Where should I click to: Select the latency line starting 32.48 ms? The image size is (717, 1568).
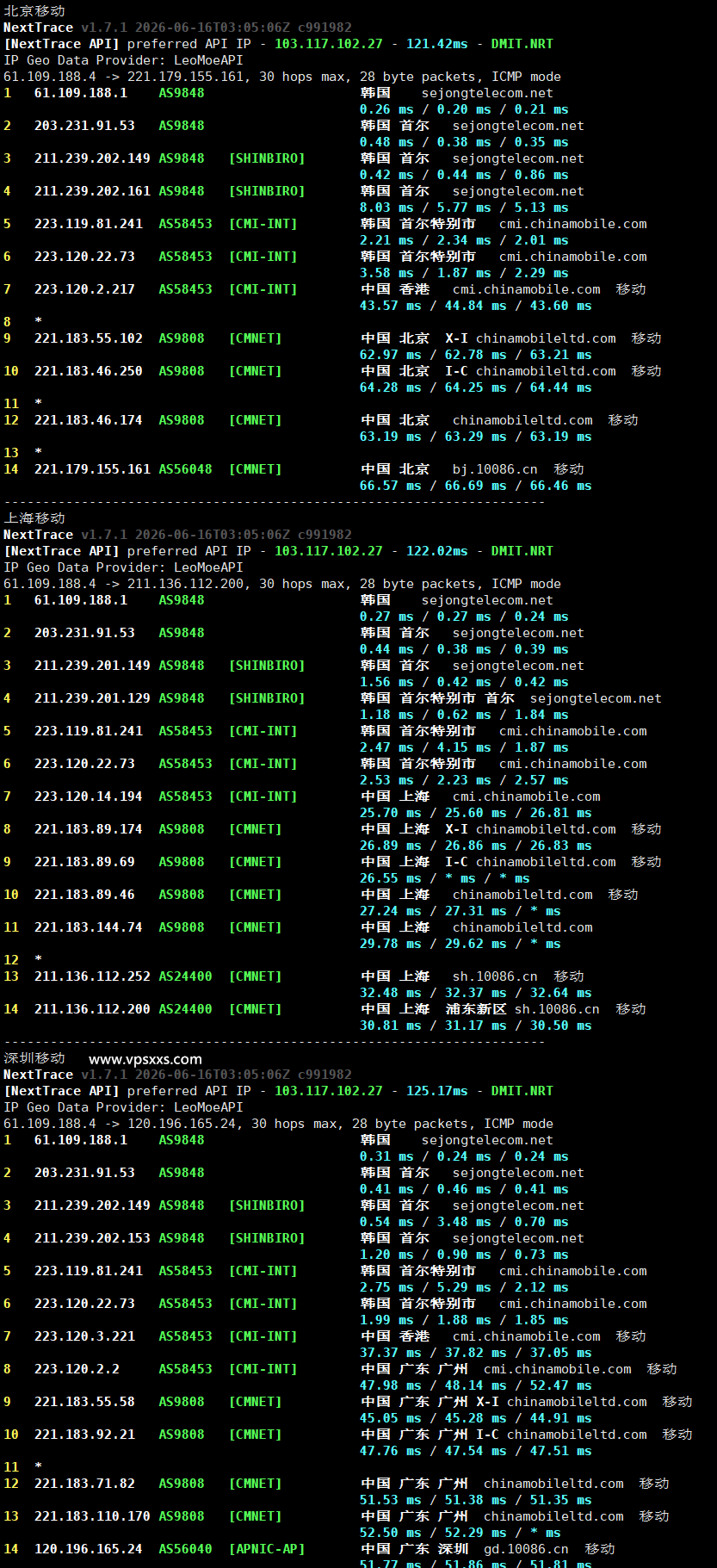click(476, 993)
